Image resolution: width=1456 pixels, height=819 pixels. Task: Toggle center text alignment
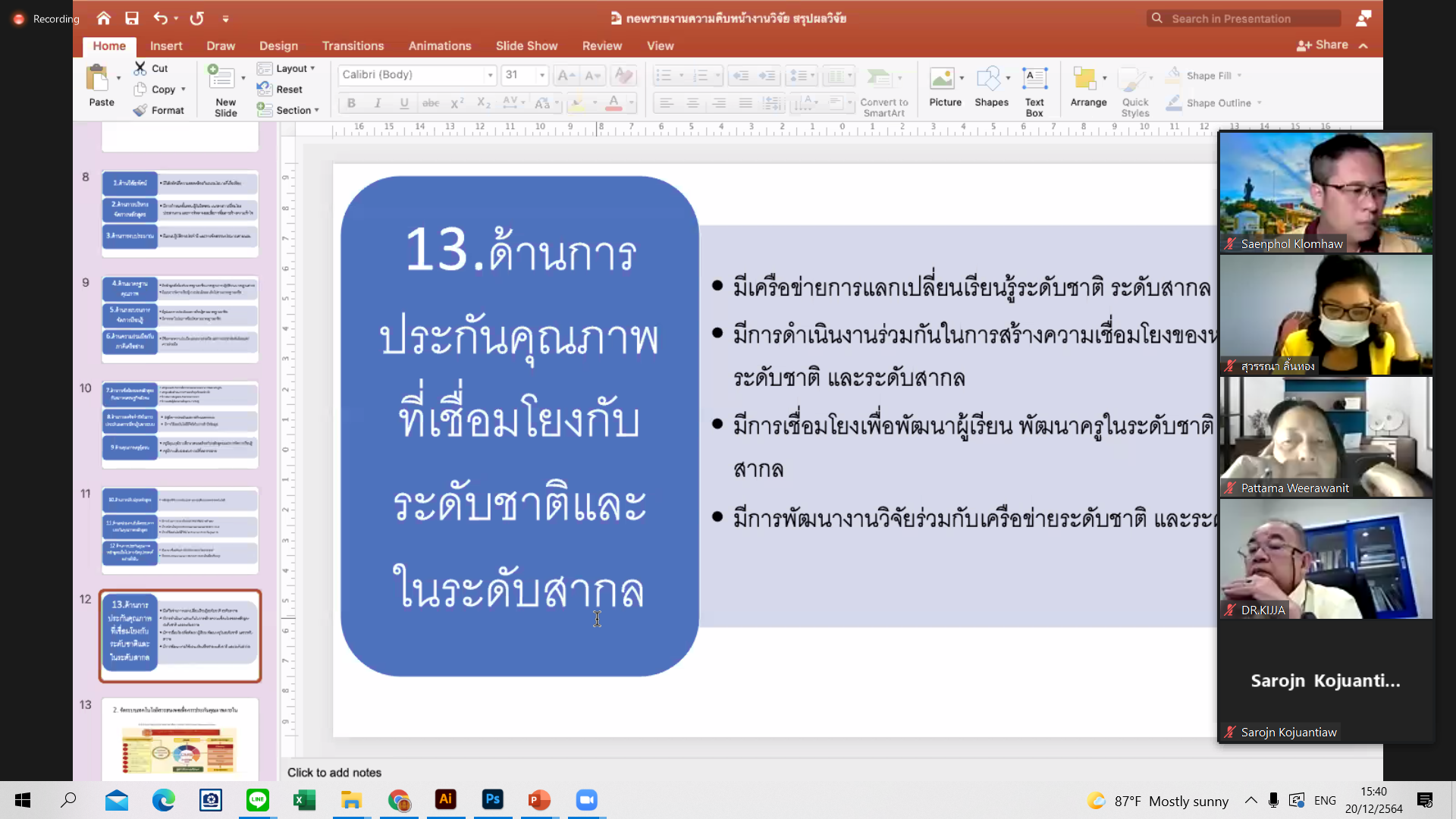tap(692, 103)
